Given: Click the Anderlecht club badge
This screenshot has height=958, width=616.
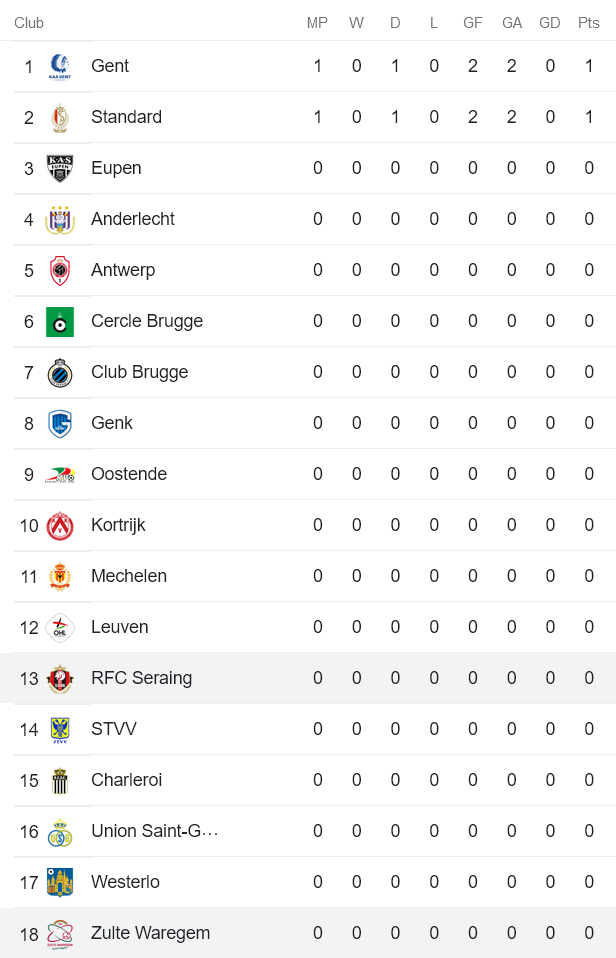Looking at the screenshot, I should [x=58, y=219].
